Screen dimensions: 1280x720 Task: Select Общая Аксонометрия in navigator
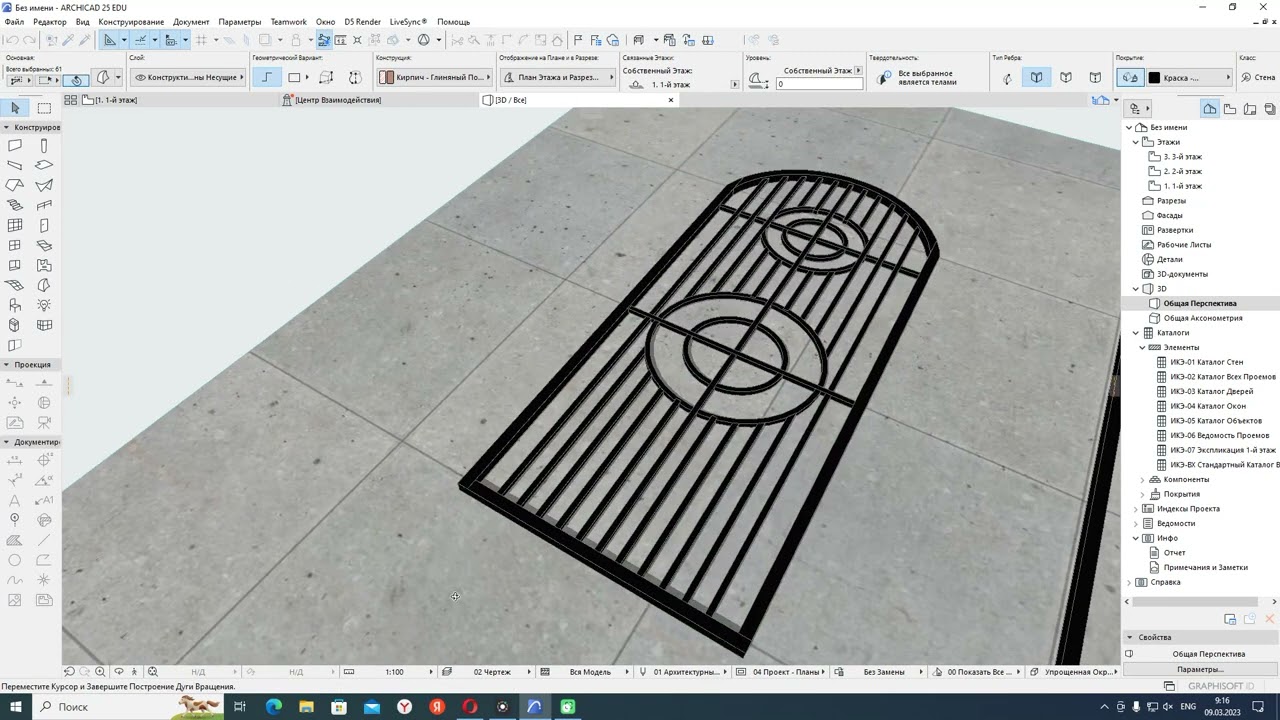1203,318
